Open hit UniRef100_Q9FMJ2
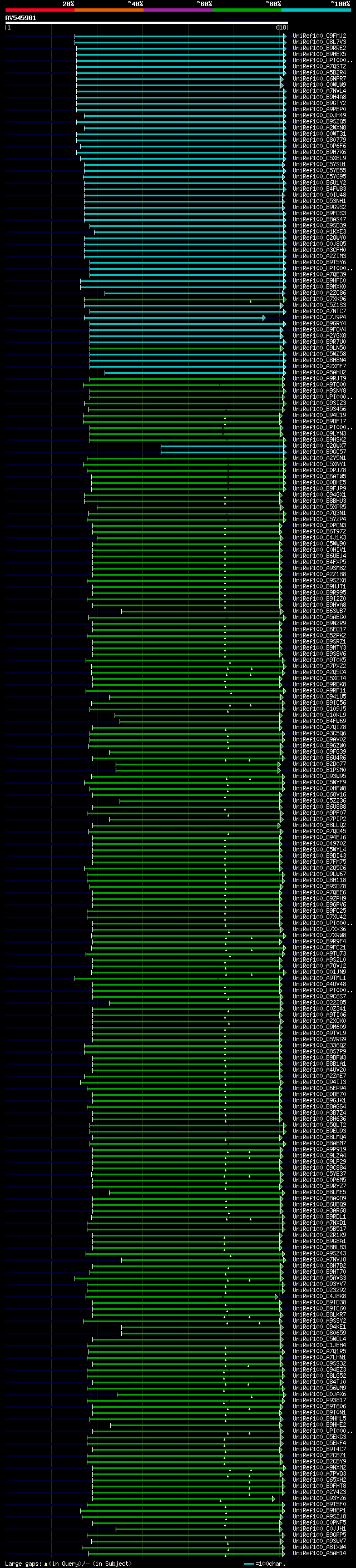Screen dimensions: 356x1568 pyautogui.click(x=319, y=36)
